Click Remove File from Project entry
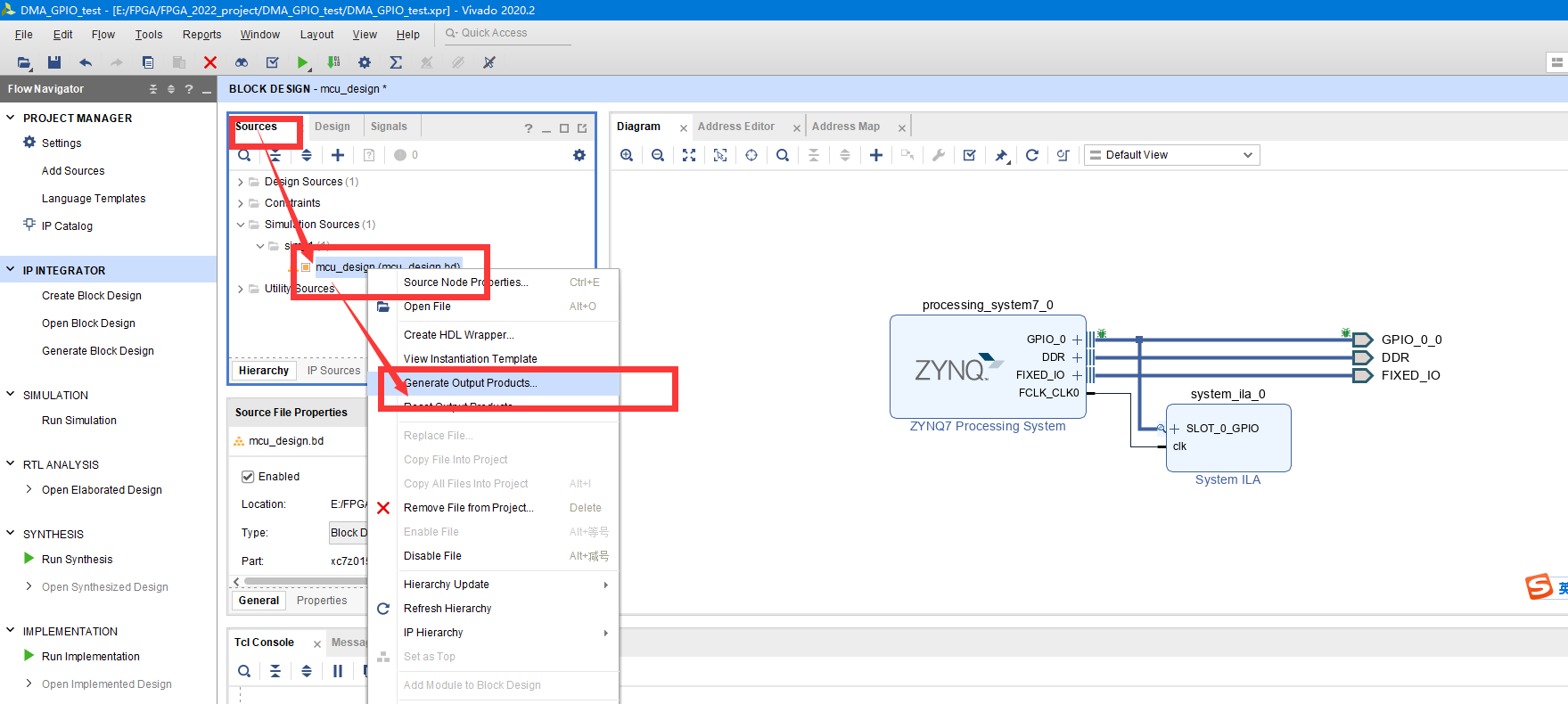Screen dimensions: 1568x704 [468, 508]
